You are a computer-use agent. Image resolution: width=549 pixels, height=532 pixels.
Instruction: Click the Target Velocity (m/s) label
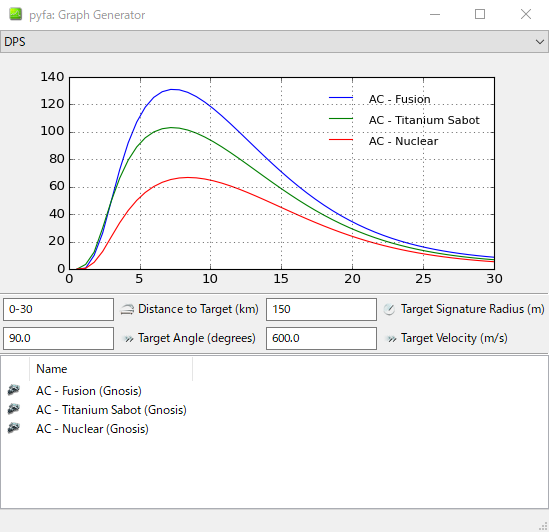454,338
